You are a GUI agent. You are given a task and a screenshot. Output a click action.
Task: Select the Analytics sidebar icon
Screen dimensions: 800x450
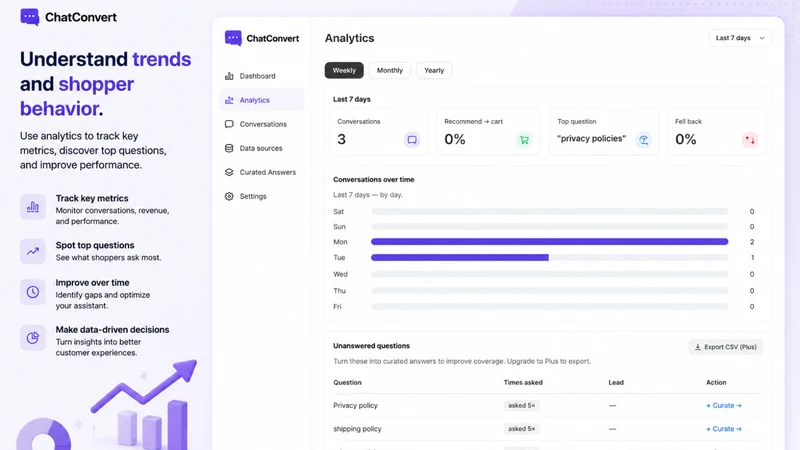coord(229,100)
